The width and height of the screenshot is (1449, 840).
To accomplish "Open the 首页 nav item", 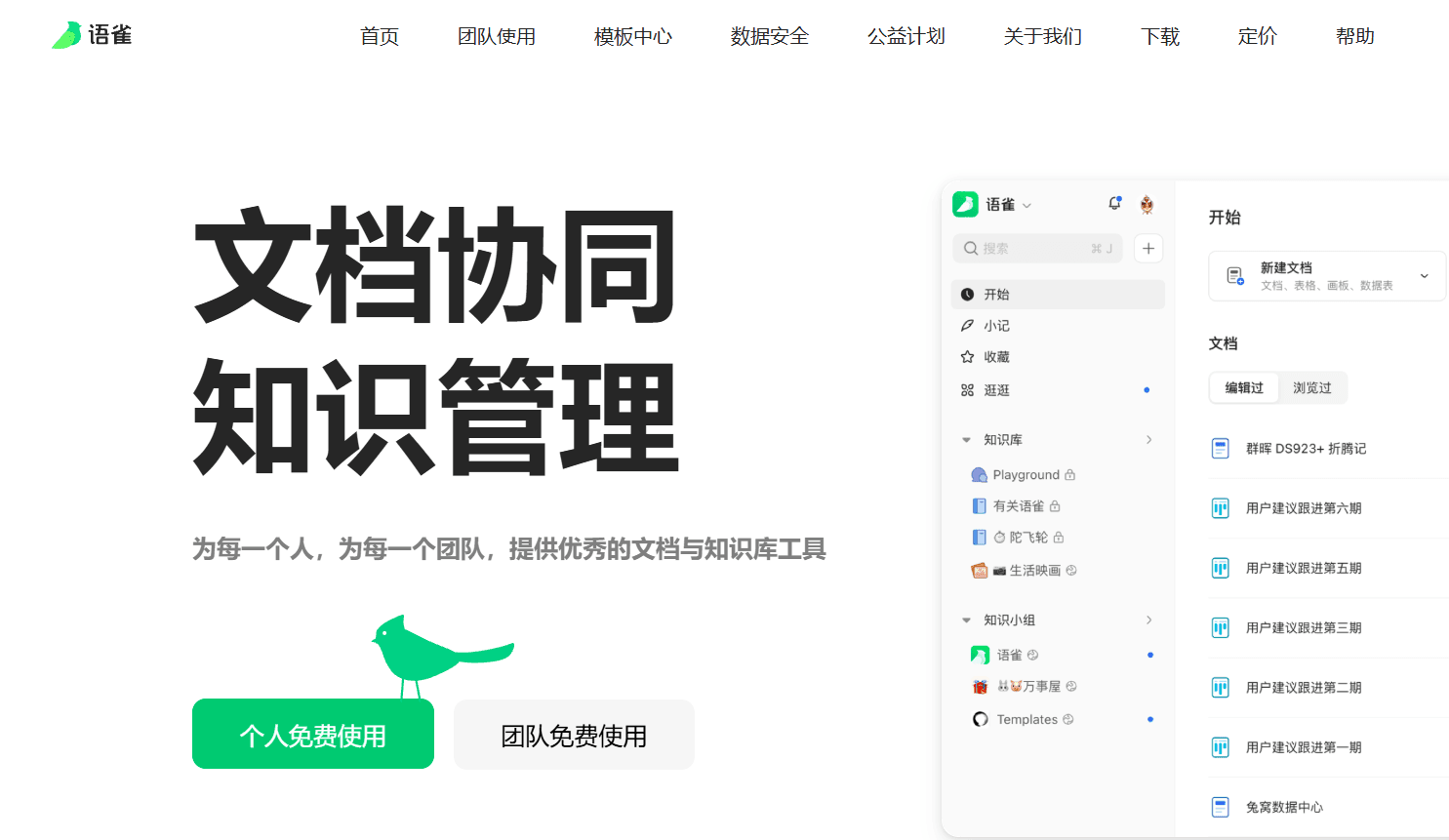I will [380, 36].
